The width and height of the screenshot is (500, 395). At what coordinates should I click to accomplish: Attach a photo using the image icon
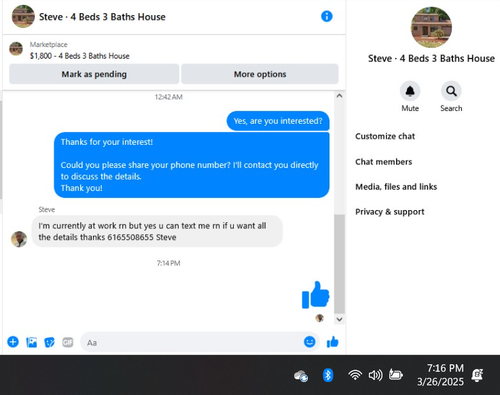tap(32, 342)
